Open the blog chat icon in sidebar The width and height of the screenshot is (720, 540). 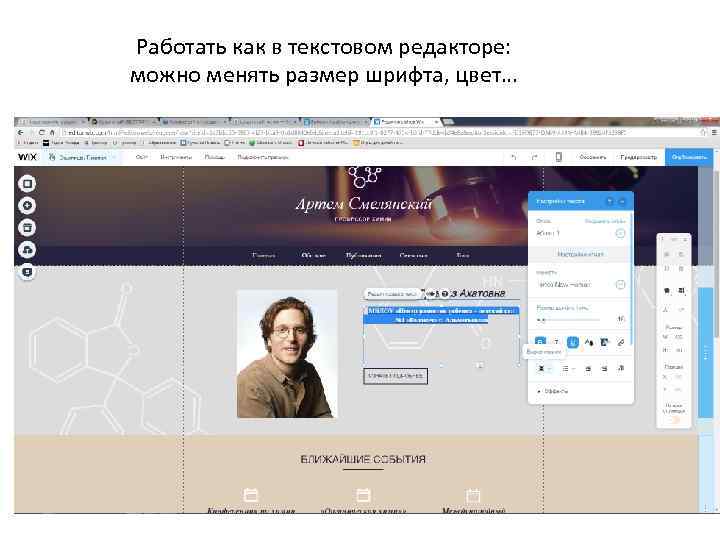click(x=27, y=272)
